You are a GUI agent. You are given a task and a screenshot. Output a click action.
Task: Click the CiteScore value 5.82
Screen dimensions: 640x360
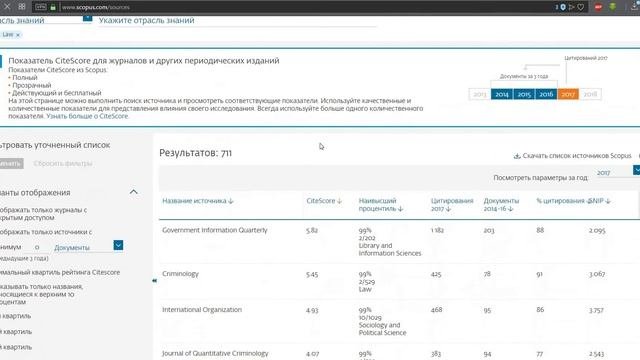coord(312,231)
